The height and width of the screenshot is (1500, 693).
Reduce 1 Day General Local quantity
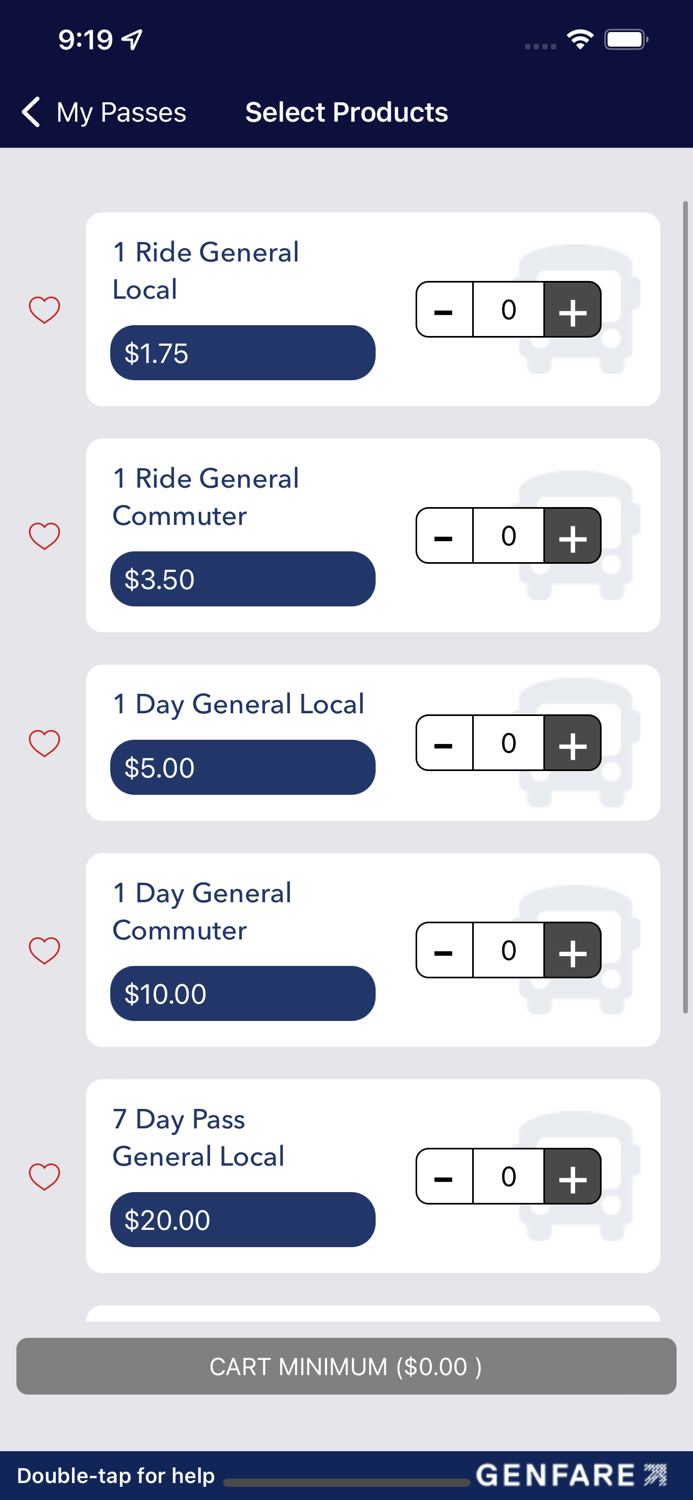pyautogui.click(x=444, y=744)
